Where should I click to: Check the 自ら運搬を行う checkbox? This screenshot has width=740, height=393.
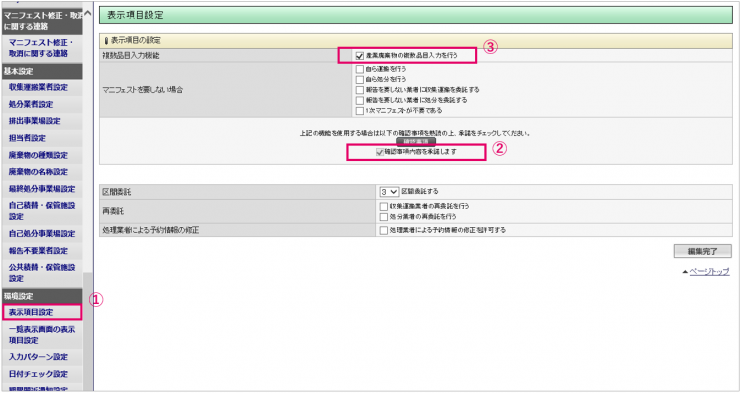point(360,69)
